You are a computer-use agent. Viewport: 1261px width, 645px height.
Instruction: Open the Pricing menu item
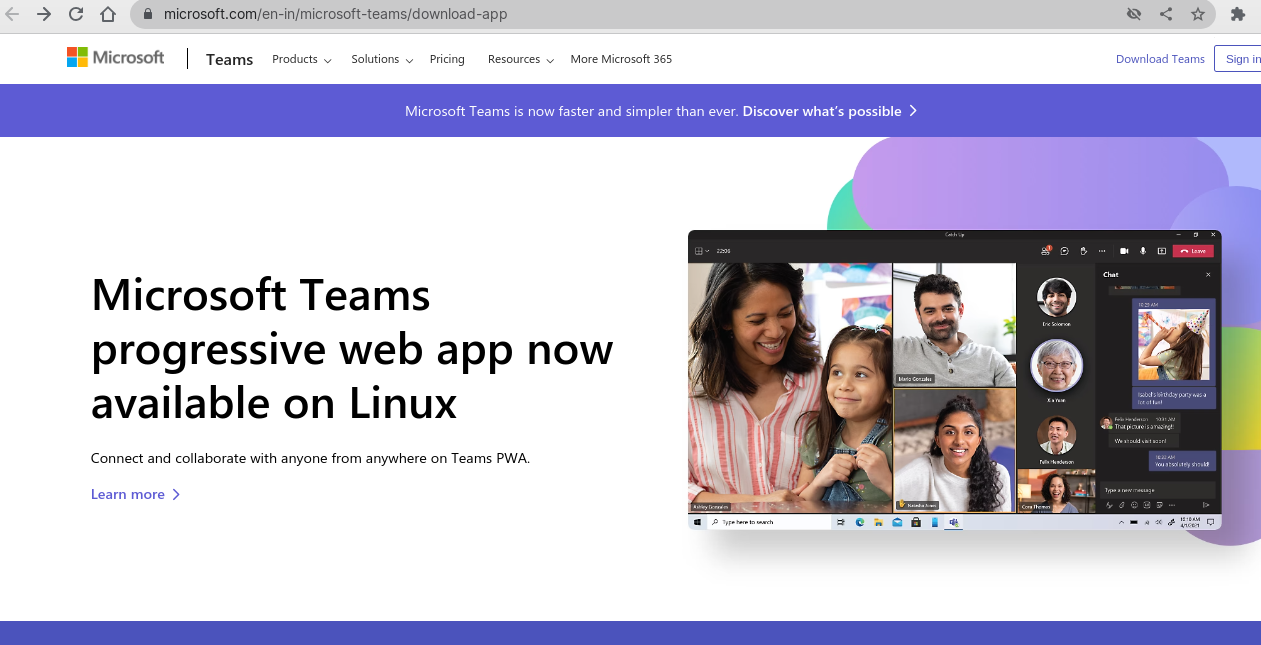[447, 59]
